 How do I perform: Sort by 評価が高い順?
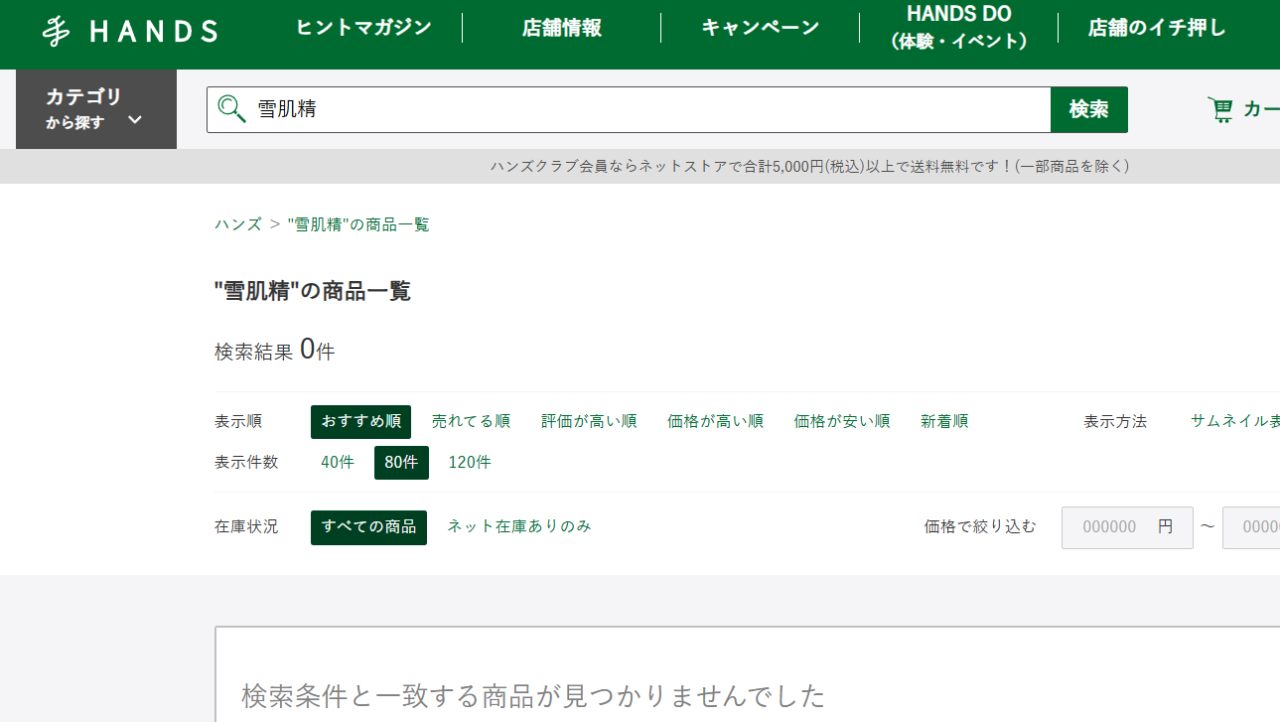coord(589,422)
